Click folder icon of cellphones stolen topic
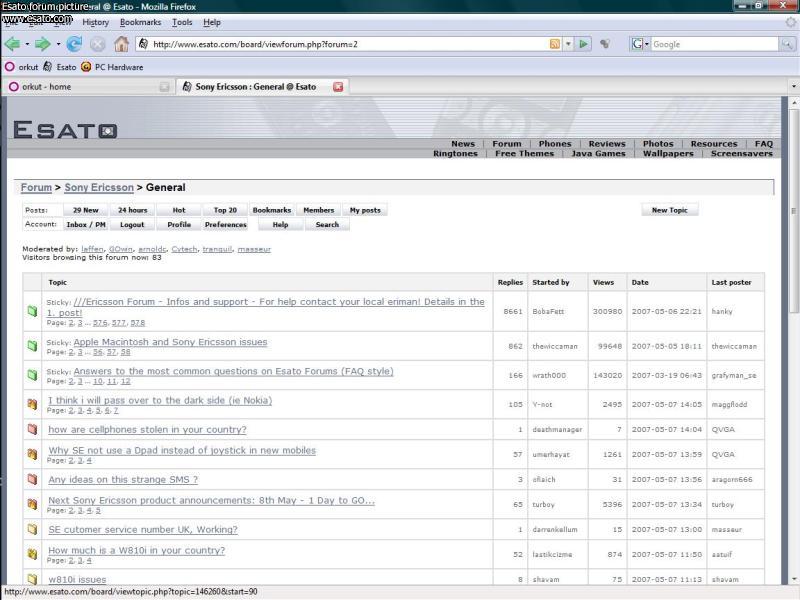The image size is (800, 600). click(32, 429)
